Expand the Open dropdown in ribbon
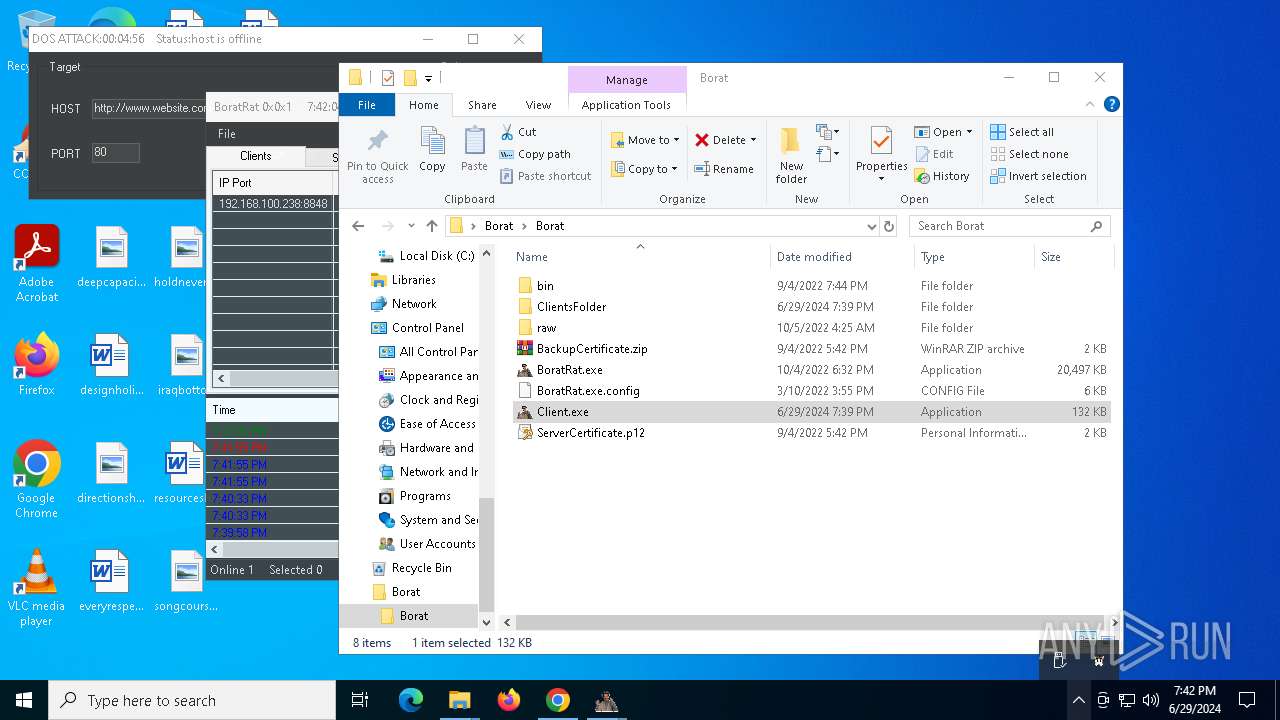This screenshot has width=1280, height=720. tap(969, 132)
